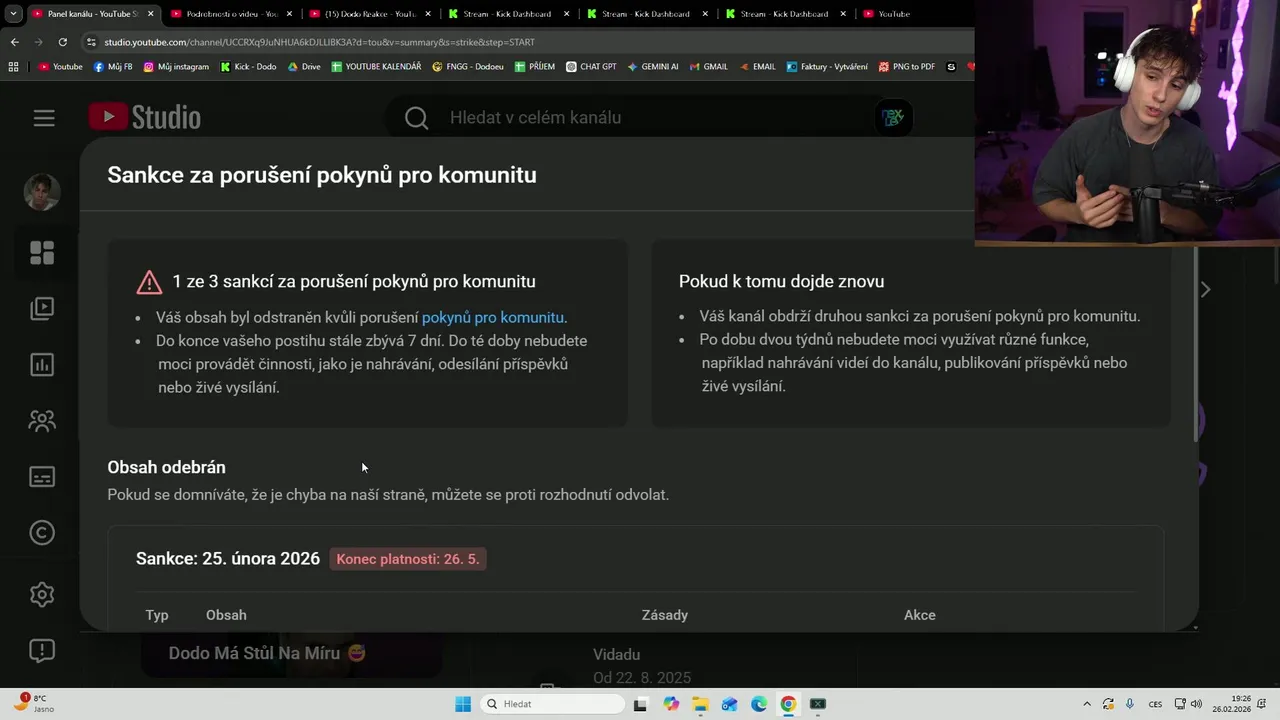This screenshot has width=1280, height=720.
Task: Click the YouTube Studio logo
Action: [145, 117]
